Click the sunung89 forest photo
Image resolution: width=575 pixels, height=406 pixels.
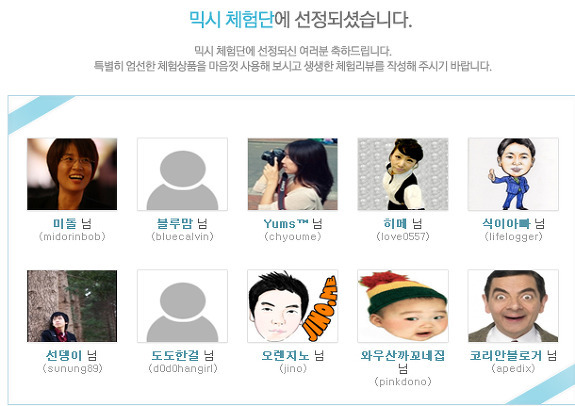click(x=72, y=306)
